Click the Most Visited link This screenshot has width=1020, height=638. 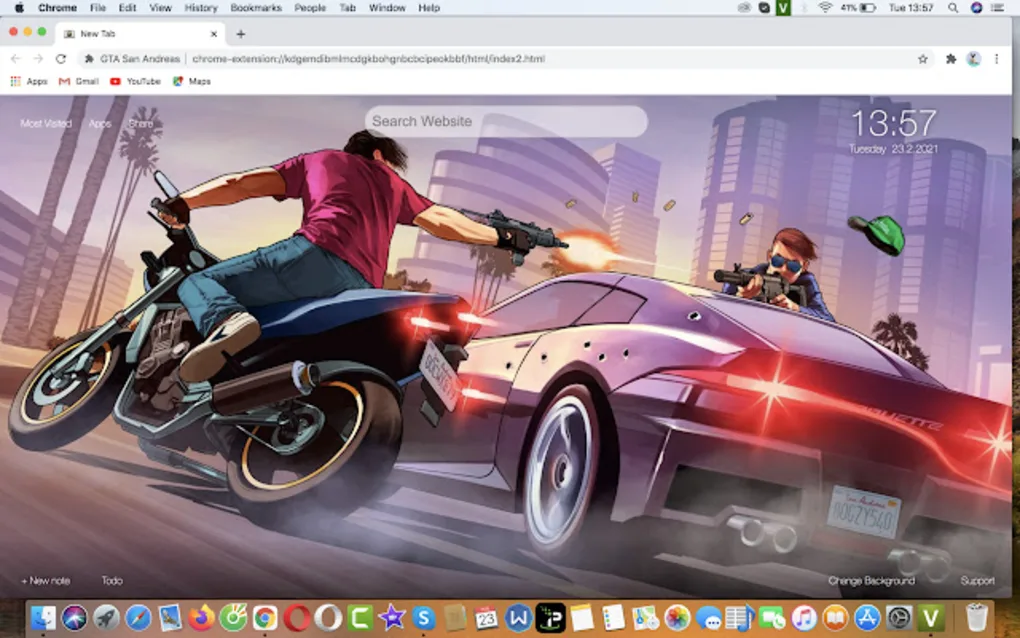pos(46,123)
